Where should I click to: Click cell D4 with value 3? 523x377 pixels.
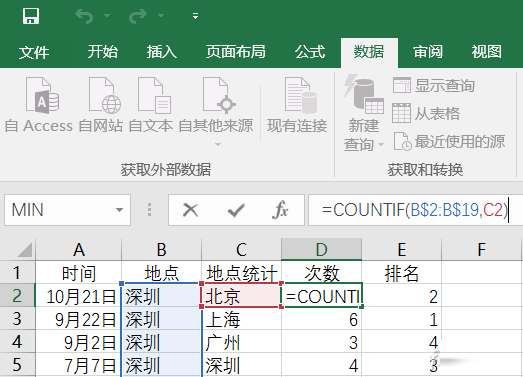coord(322,342)
